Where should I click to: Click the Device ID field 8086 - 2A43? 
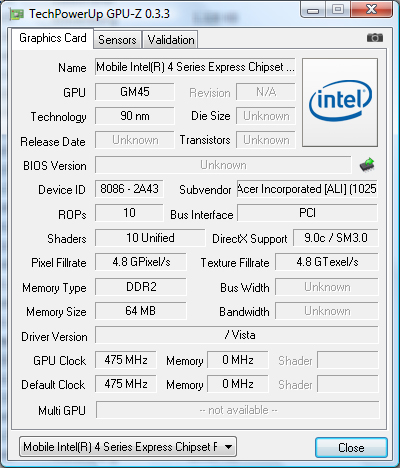[x=129, y=189]
